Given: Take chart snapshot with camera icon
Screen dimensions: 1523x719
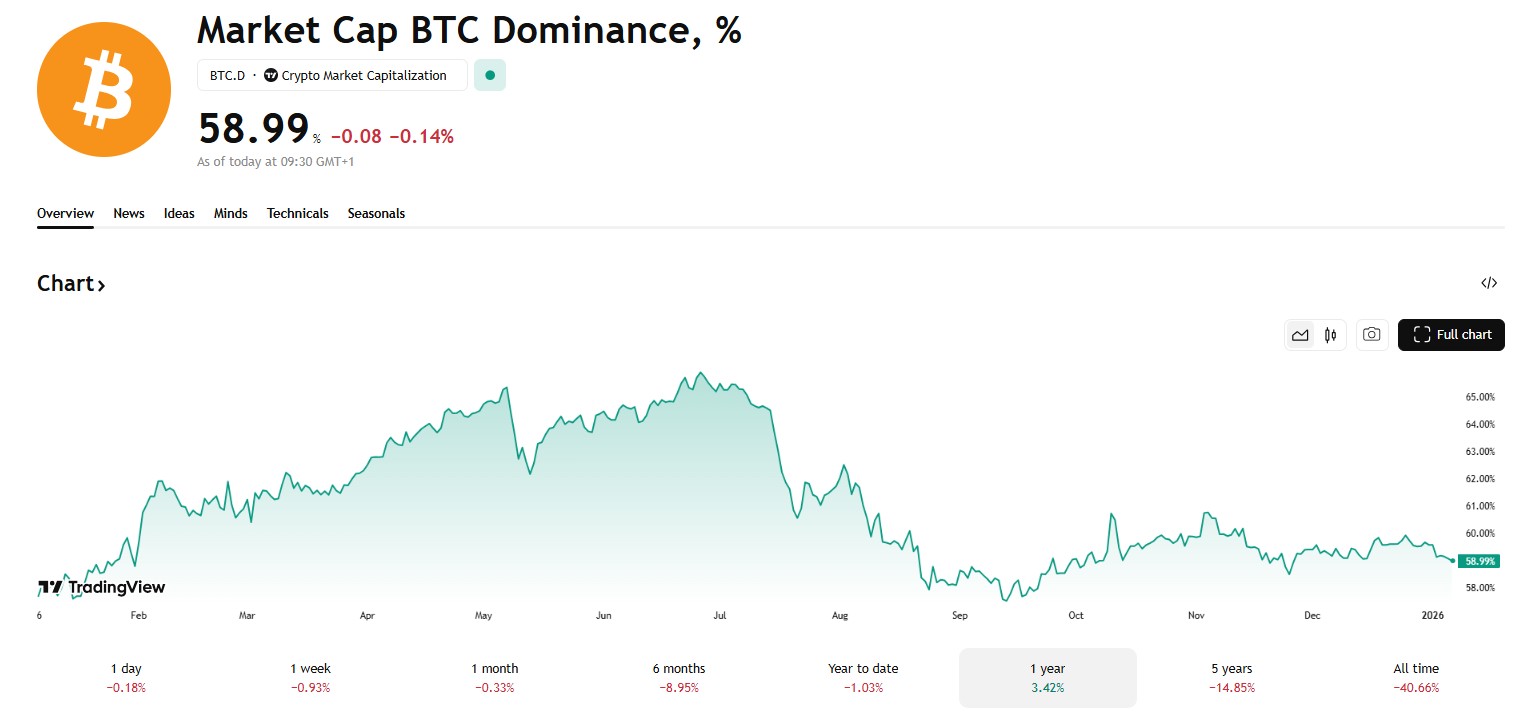Looking at the screenshot, I should (1372, 335).
